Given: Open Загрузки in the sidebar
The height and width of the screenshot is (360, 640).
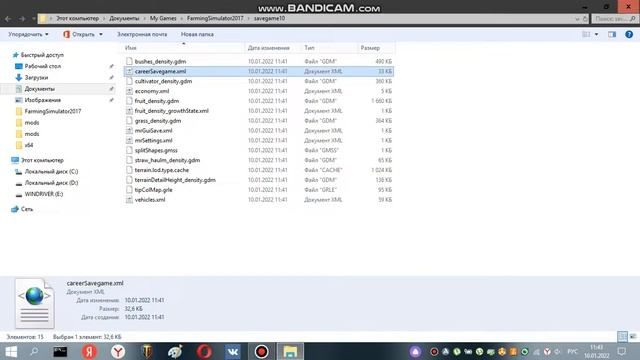Looking at the screenshot, I should [36, 78].
